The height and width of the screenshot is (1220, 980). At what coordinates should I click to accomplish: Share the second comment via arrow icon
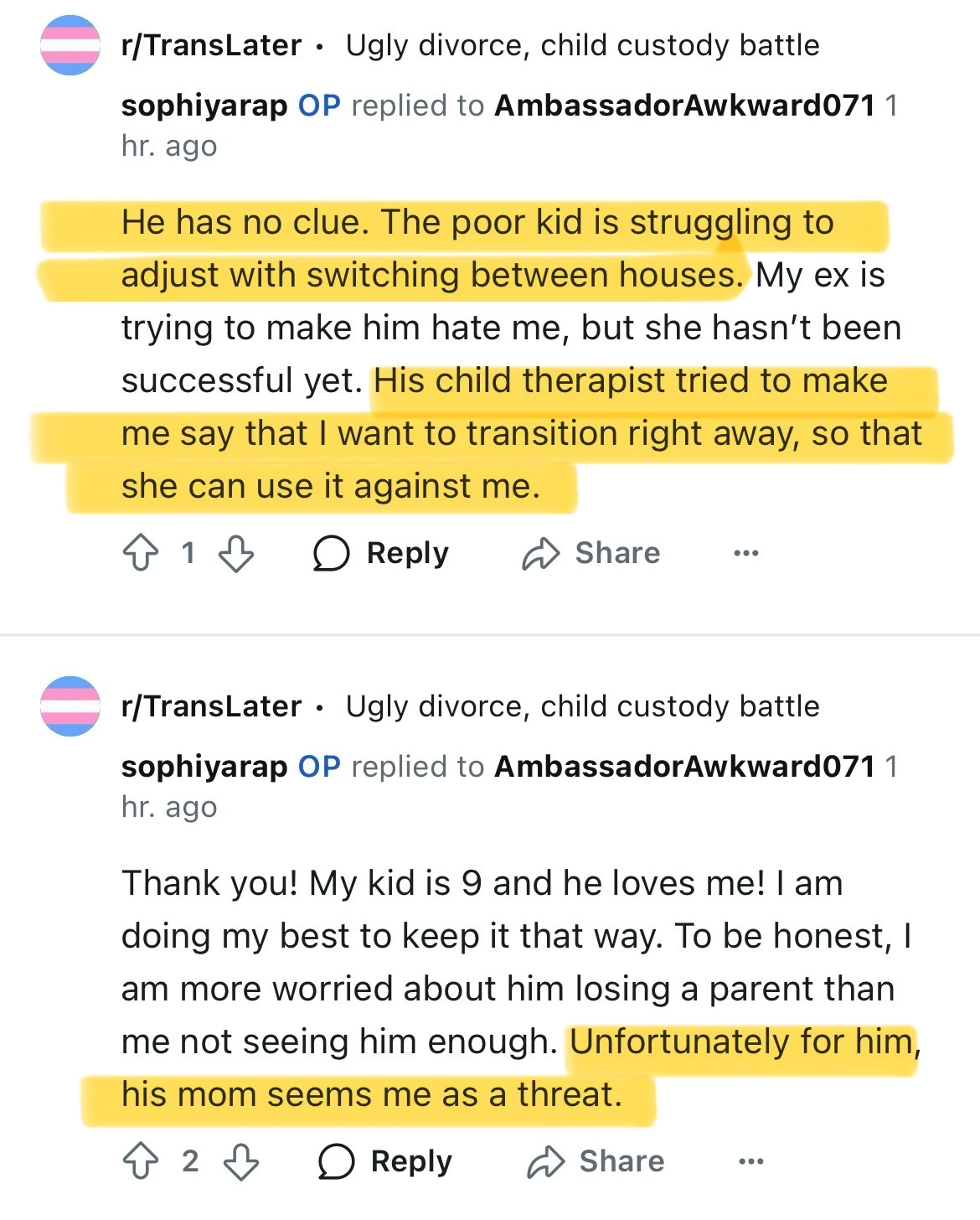[546, 1161]
